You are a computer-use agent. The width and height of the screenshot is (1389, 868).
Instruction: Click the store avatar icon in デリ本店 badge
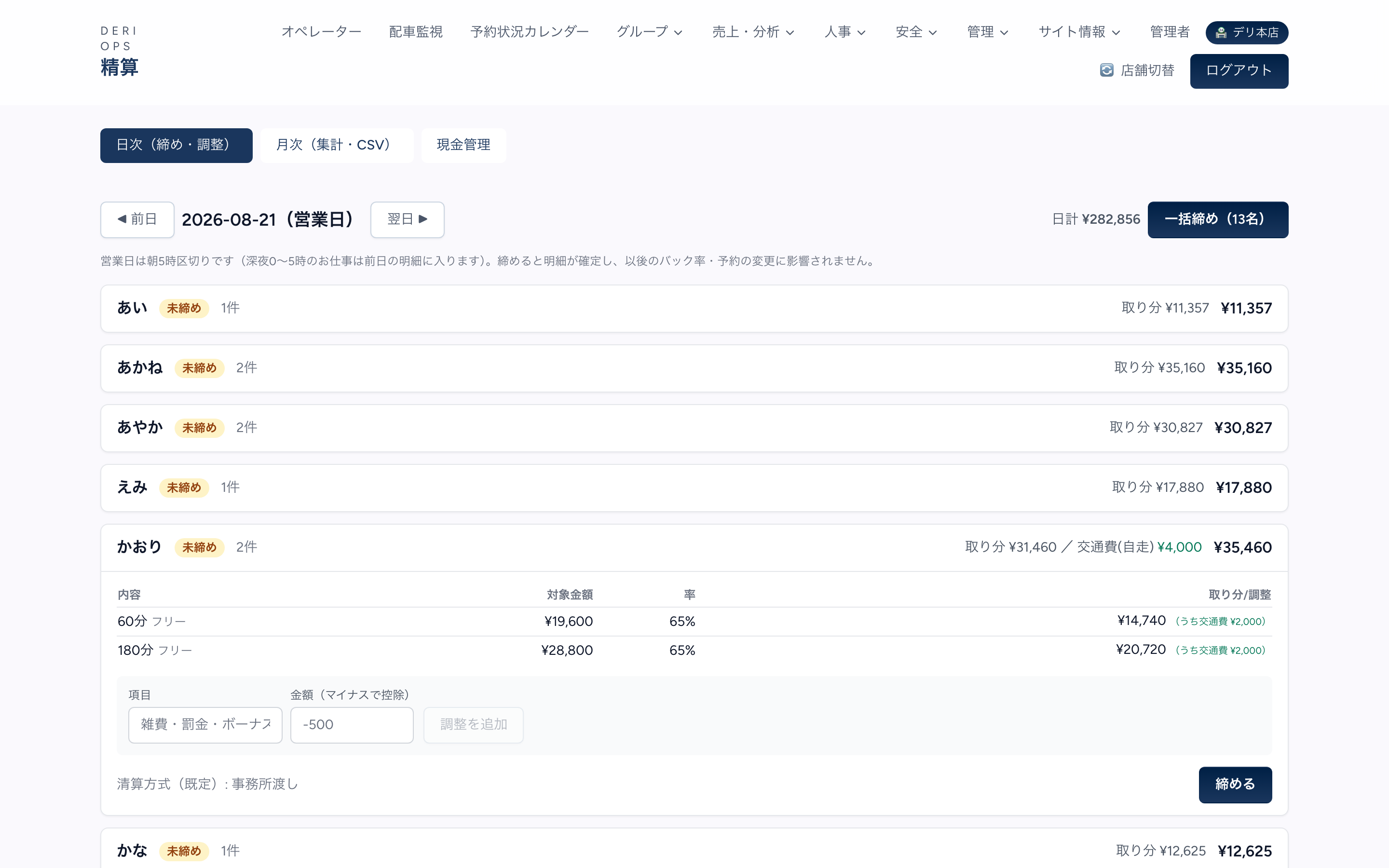(x=1221, y=33)
